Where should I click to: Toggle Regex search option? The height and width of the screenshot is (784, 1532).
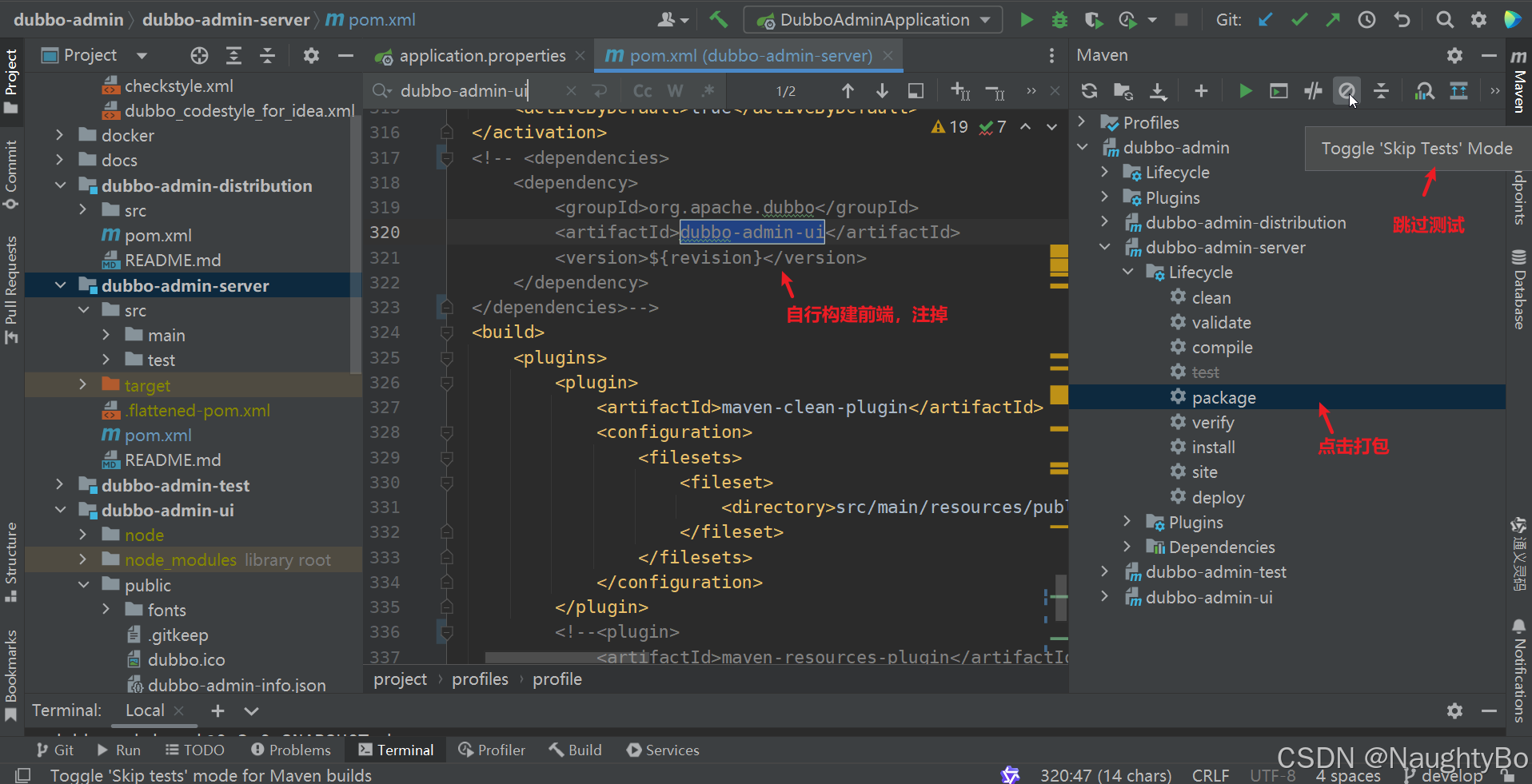pos(708,91)
